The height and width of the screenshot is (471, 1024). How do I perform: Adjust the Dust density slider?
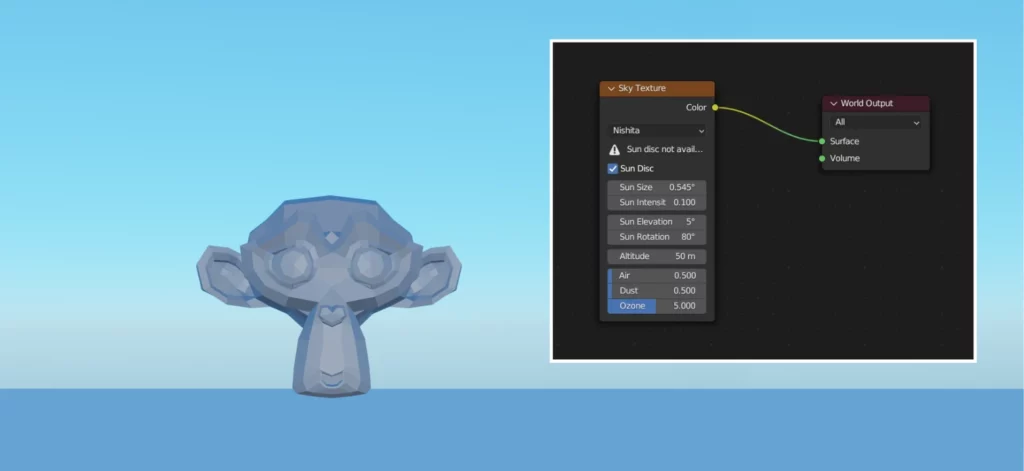click(657, 291)
